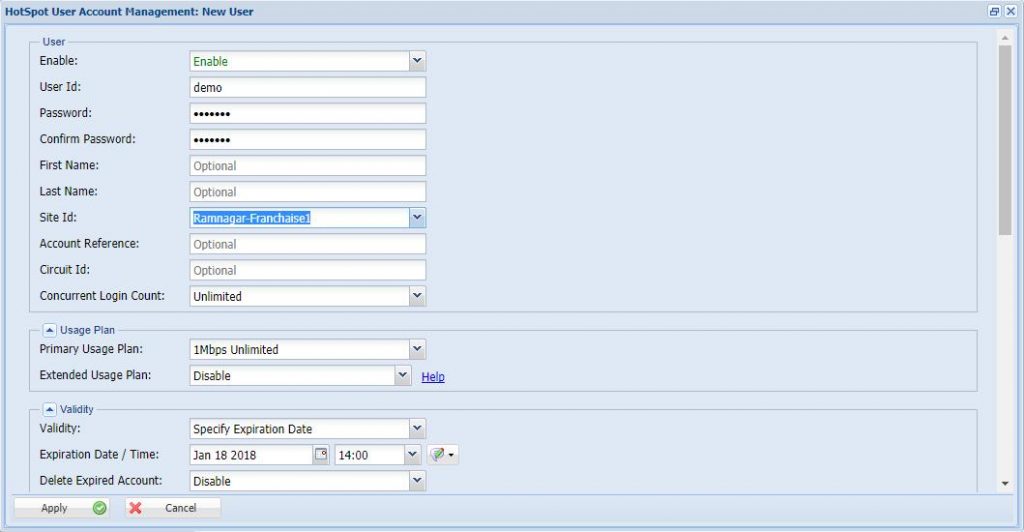Collapse the Usage Plan section
Viewport: 1024px width, 532px height.
[x=49, y=330]
